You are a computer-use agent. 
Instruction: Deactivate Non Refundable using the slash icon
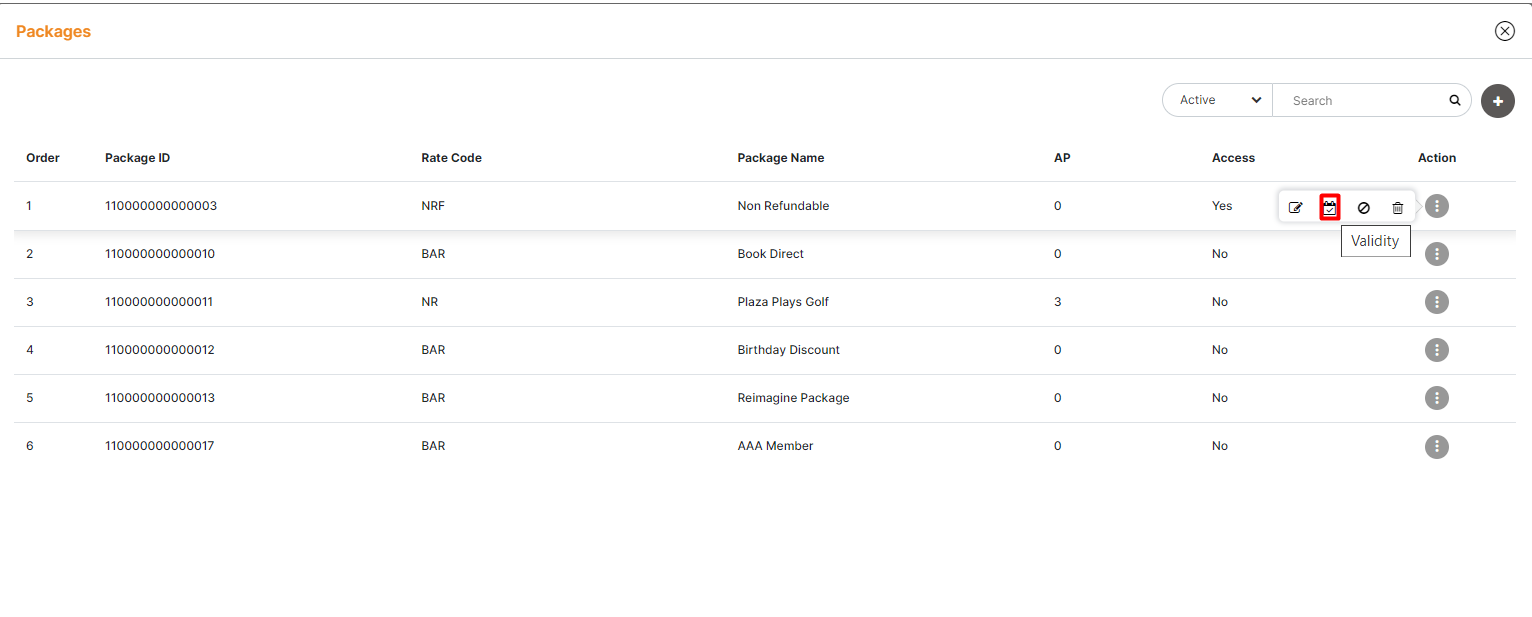[x=1363, y=207]
